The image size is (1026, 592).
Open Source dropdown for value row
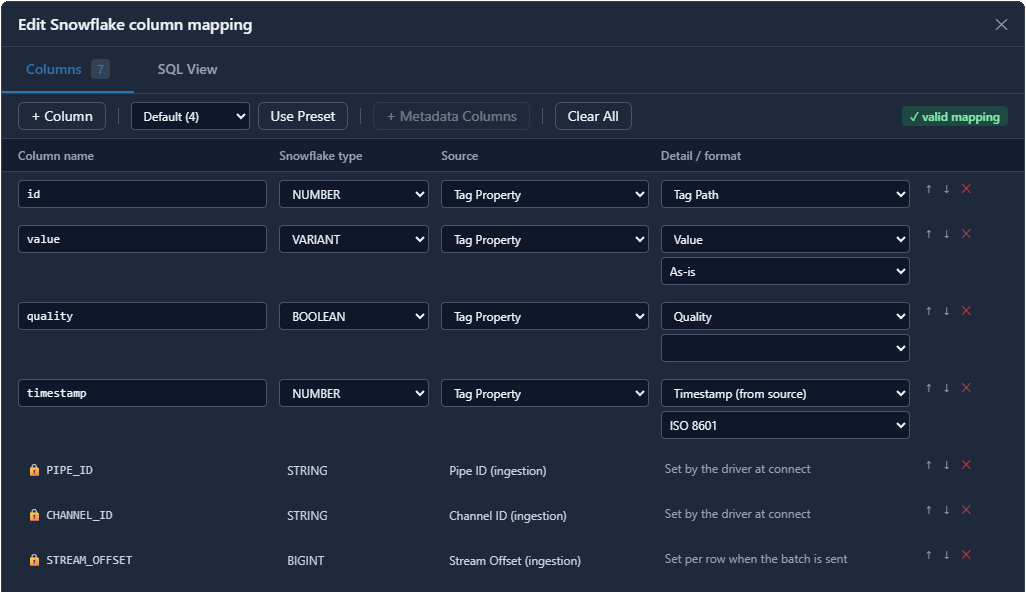pos(545,239)
